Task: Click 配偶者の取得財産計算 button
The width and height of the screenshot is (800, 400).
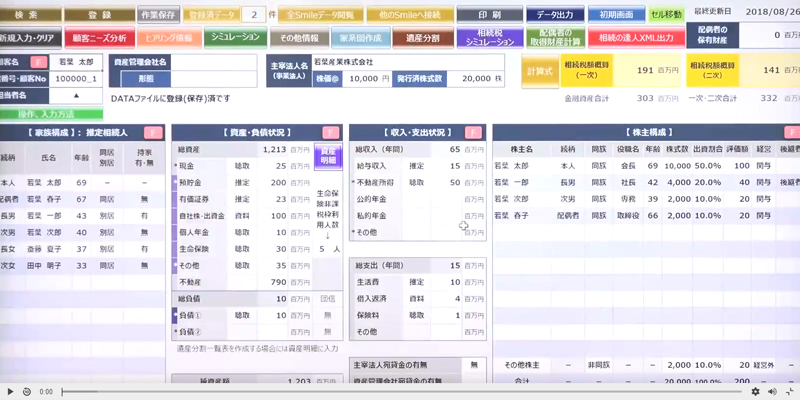Action: [556, 38]
